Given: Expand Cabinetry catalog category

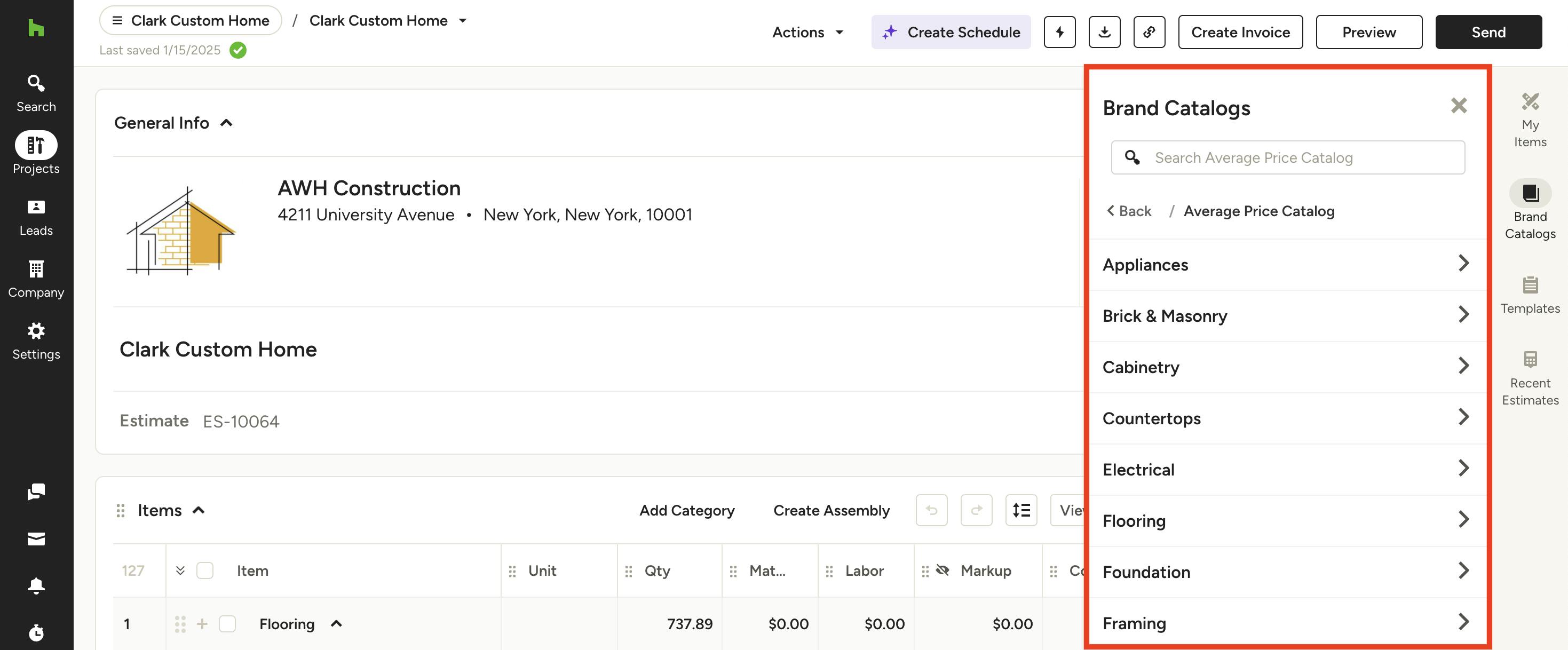Looking at the screenshot, I should [x=1287, y=367].
